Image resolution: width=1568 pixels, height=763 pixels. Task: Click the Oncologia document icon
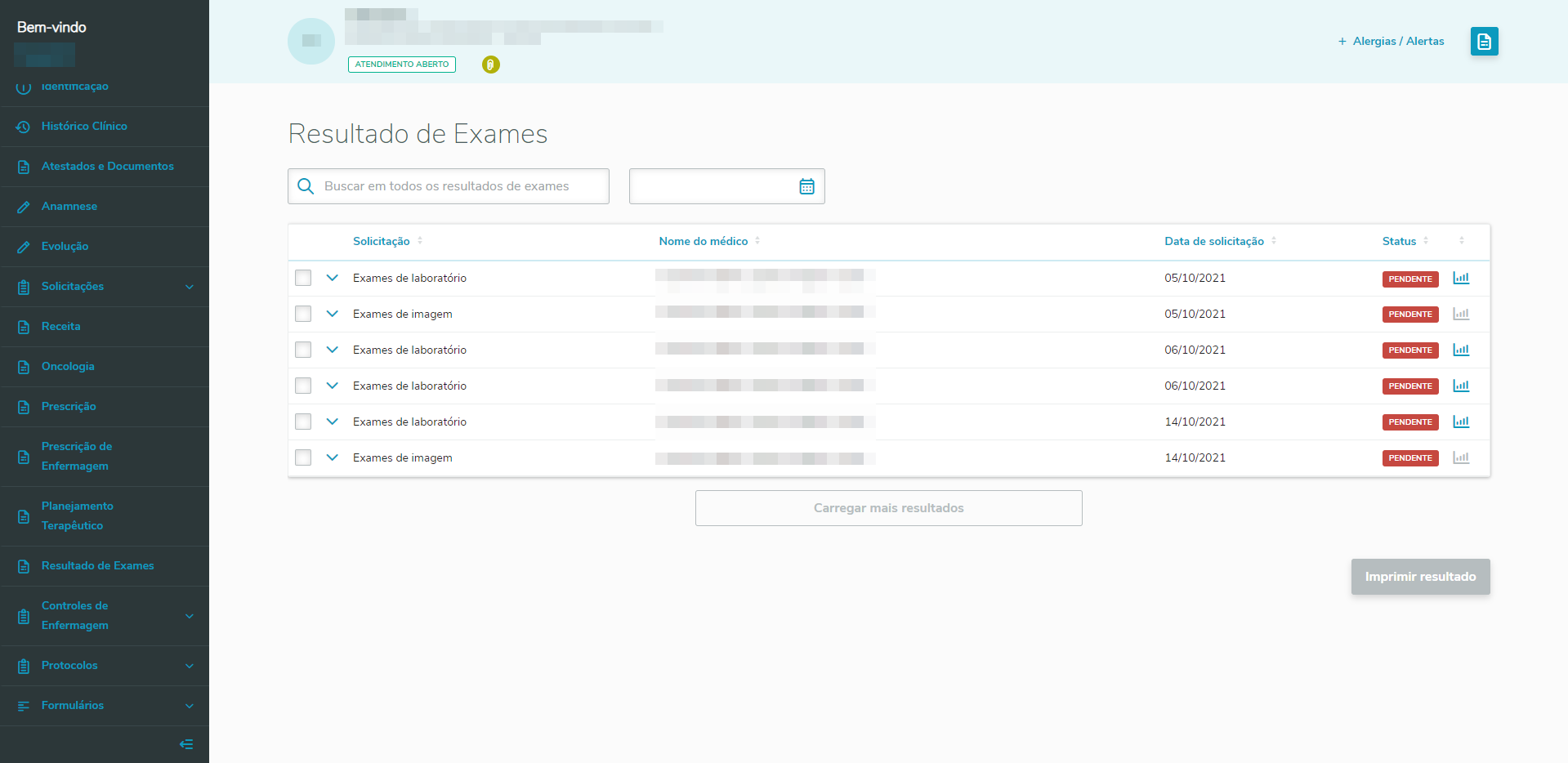tap(24, 367)
